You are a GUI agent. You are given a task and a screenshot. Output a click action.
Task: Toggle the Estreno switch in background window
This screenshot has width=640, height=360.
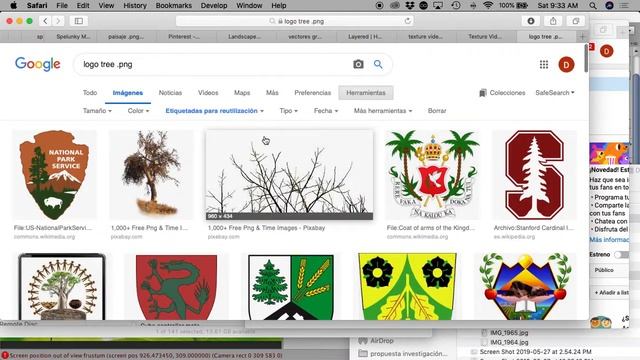tap(621, 255)
